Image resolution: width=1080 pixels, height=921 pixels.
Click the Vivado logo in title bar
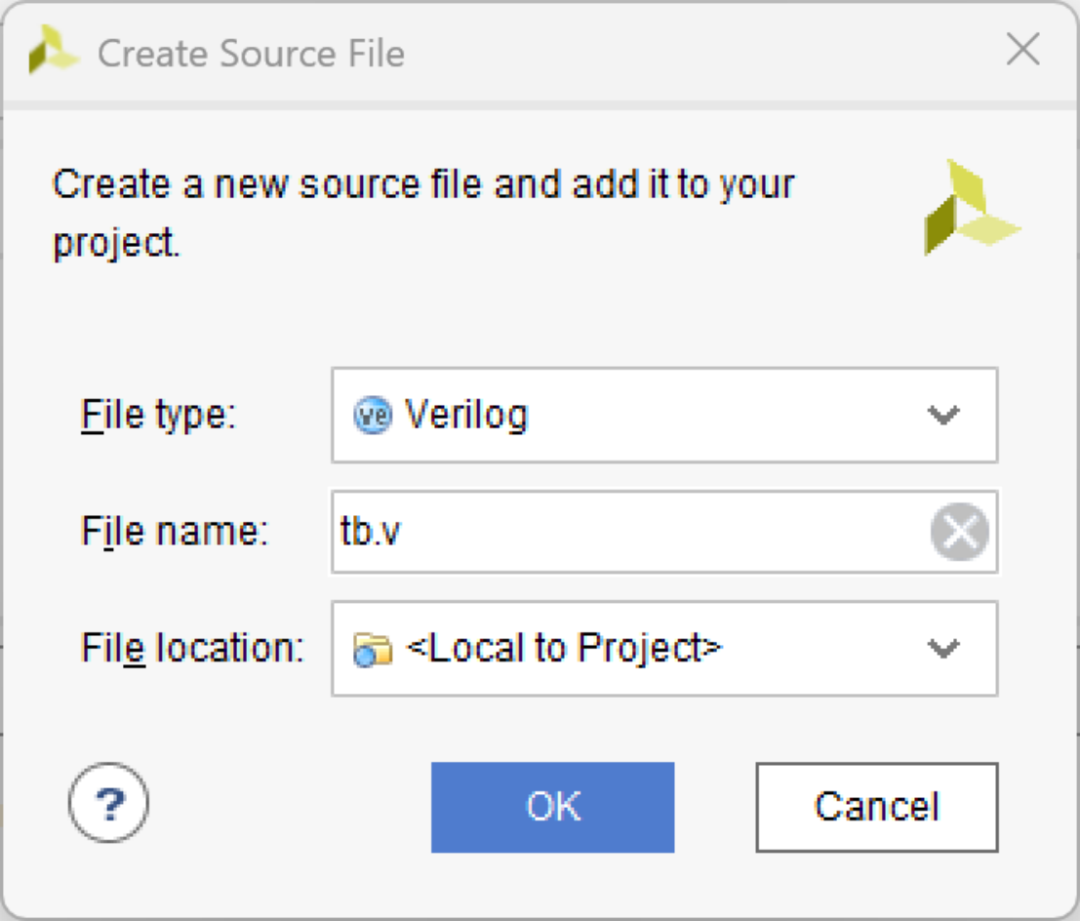54,50
